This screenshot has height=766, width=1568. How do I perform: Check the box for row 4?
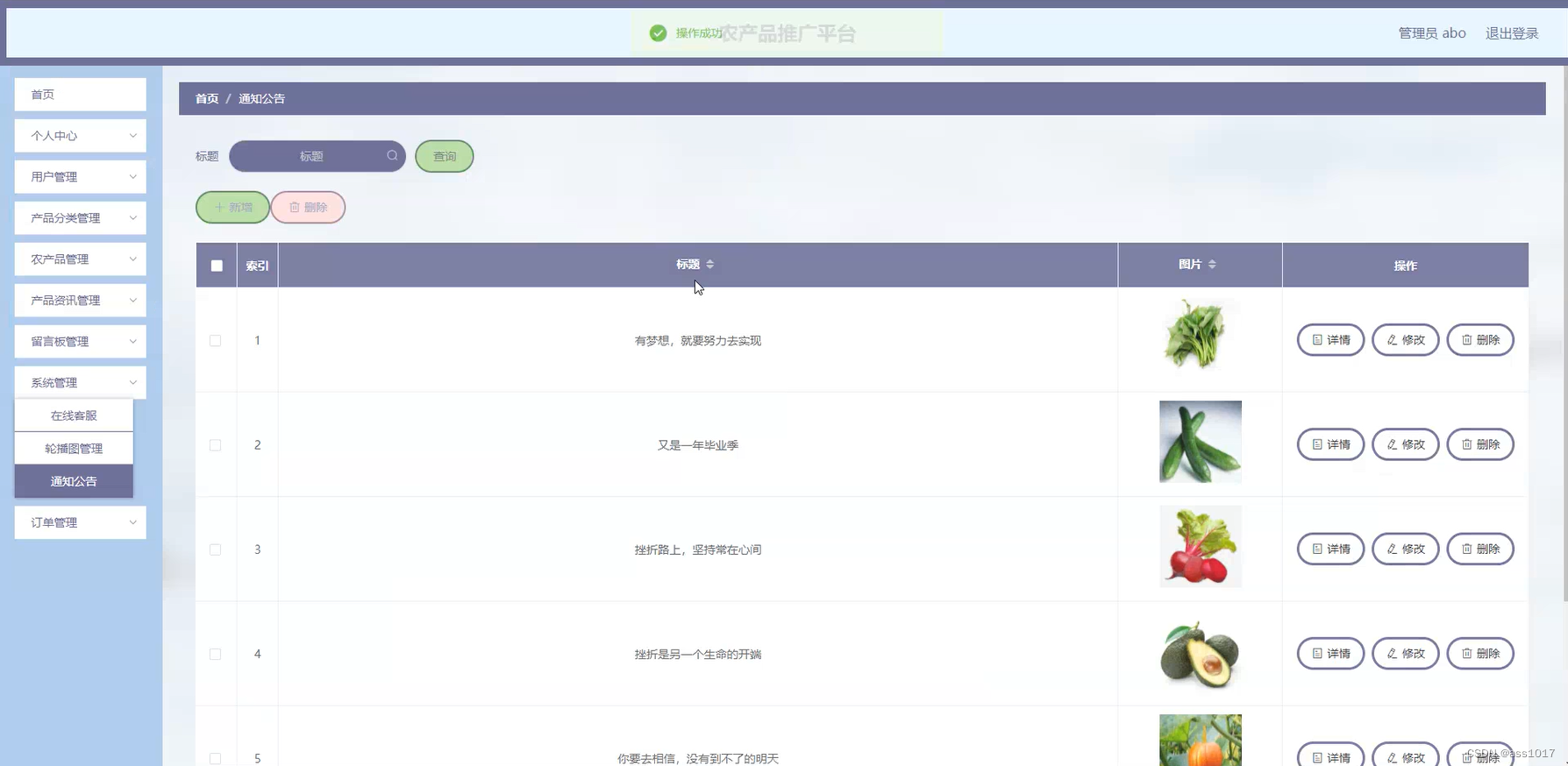pyautogui.click(x=216, y=654)
